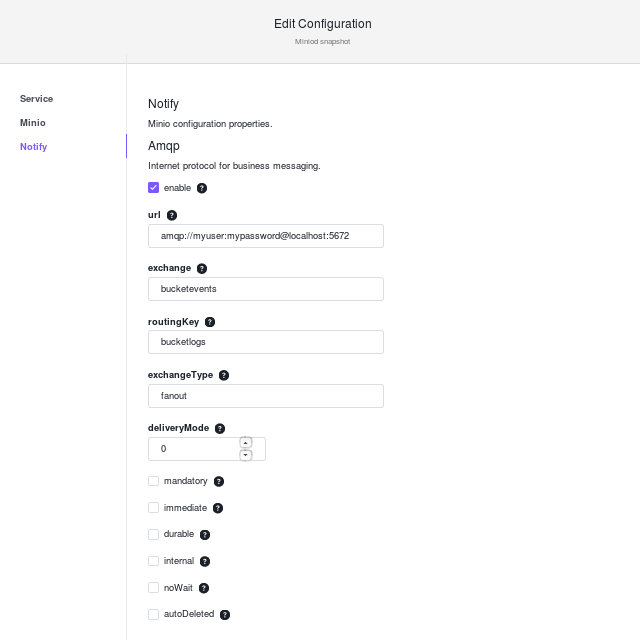Check the immediate option

click(x=153, y=508)
